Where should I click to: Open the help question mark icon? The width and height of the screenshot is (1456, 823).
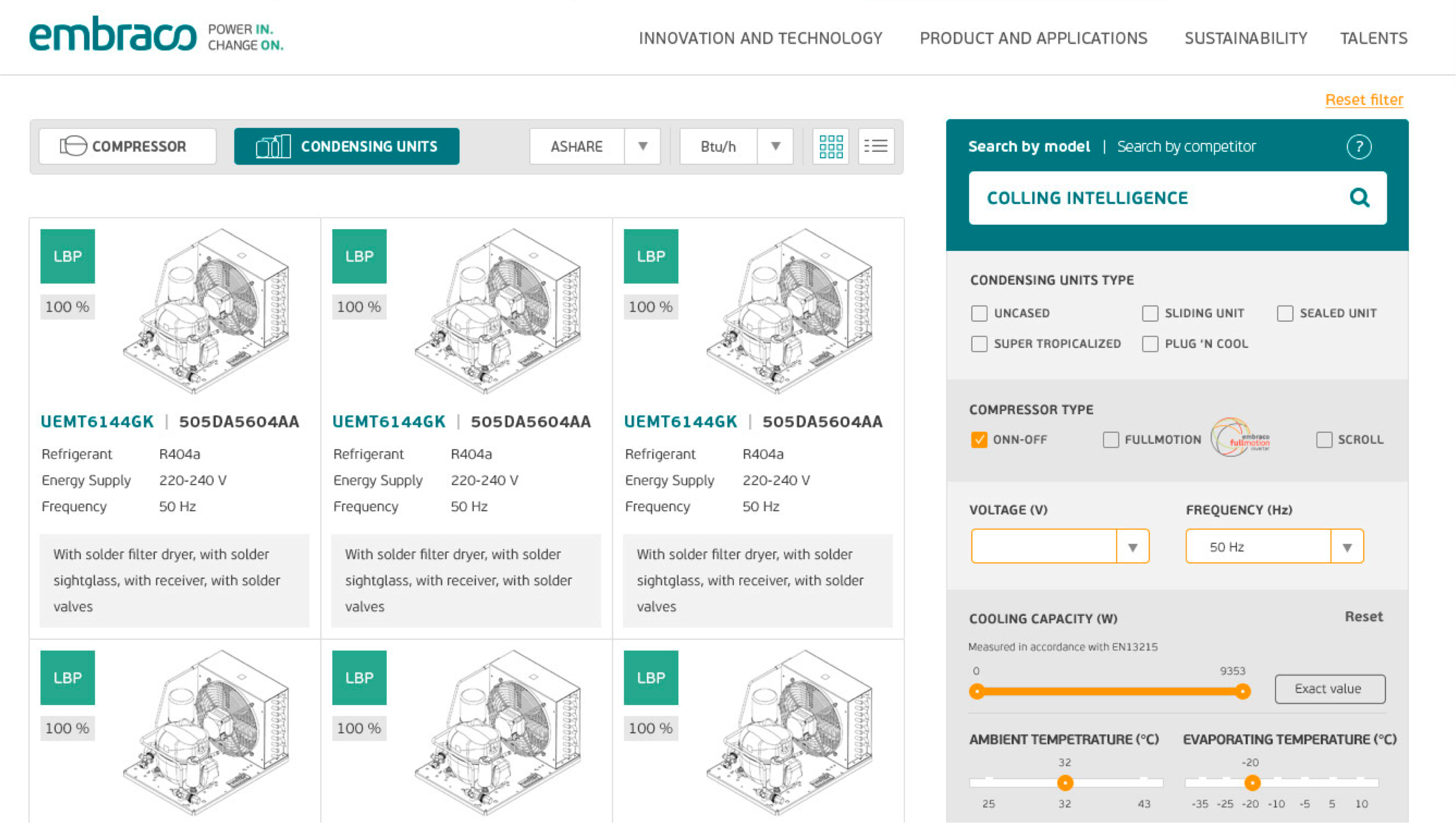[1359, 147]
